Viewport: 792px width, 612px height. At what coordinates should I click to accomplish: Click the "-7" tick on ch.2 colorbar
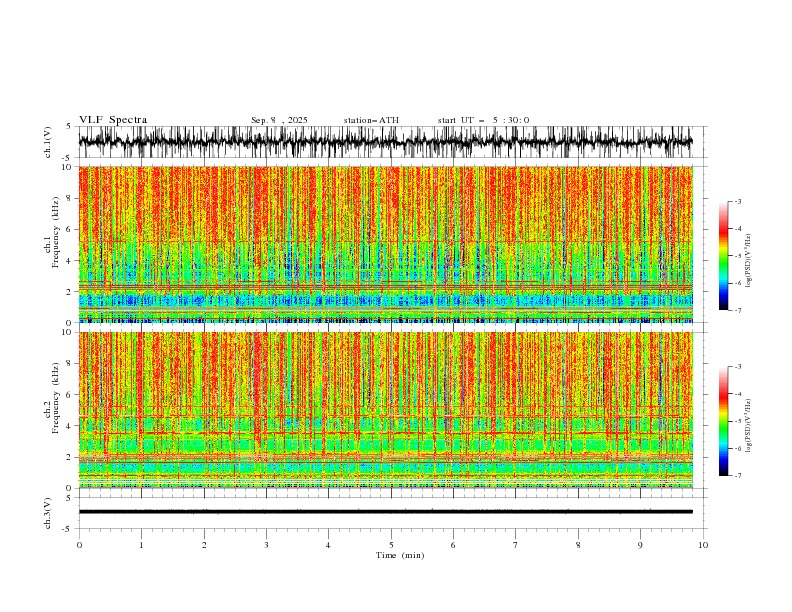pos(738,476)
